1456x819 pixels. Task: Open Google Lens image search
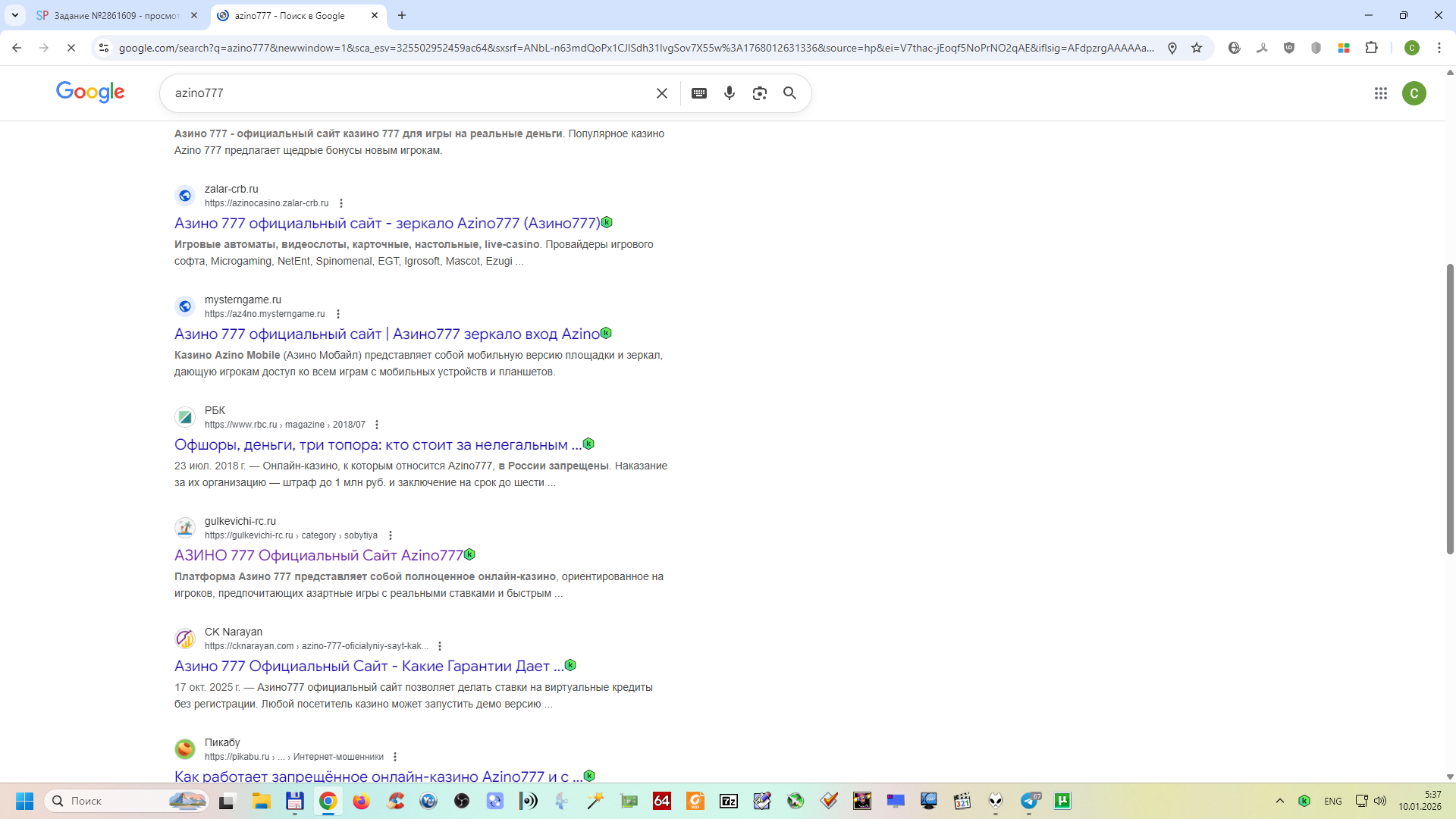coord(759,93)
